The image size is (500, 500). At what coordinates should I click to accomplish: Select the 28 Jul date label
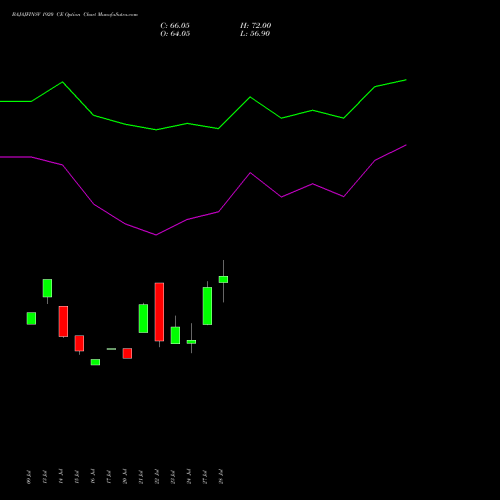click(x=221, y=477)
